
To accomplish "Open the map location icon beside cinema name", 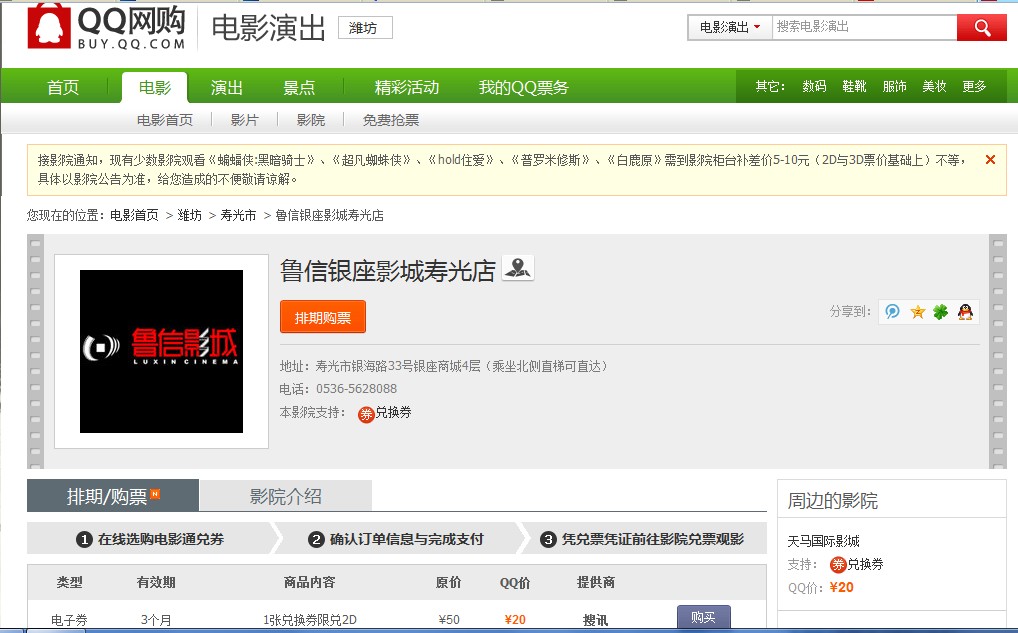I will 518,267.
